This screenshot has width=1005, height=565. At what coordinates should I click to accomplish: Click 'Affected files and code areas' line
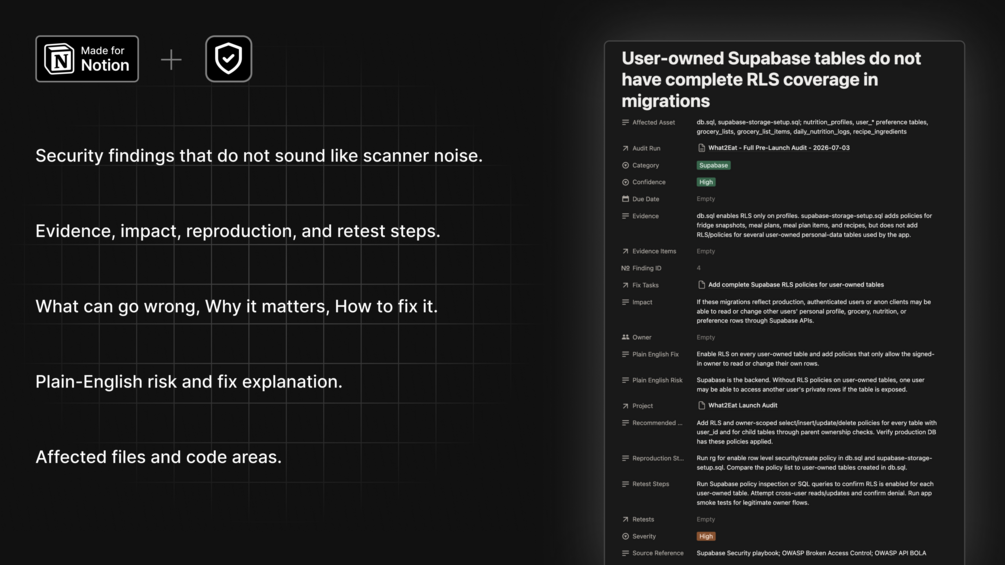pos(158,457)
